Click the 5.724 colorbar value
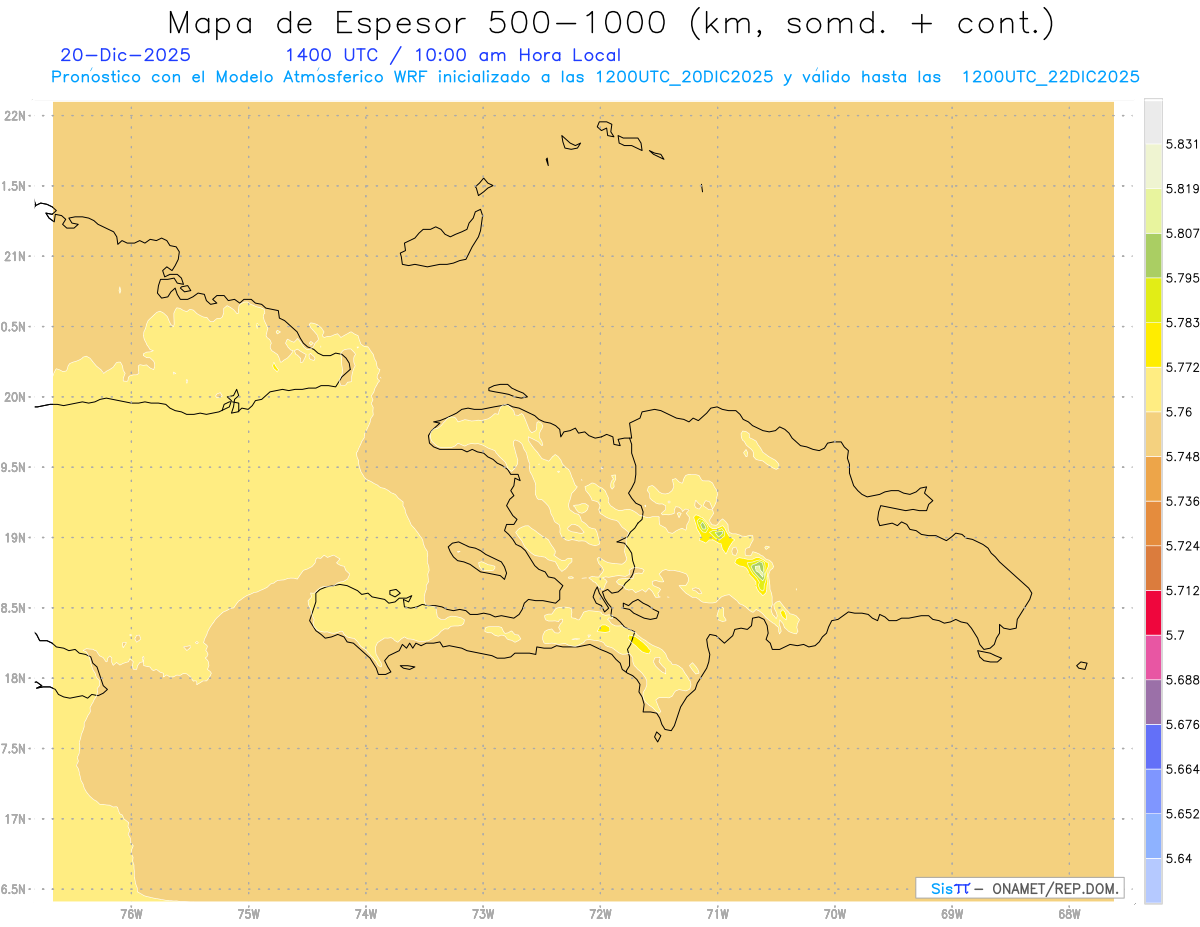The height and width of the screenshot is (927, 1200). (1182, 546)
